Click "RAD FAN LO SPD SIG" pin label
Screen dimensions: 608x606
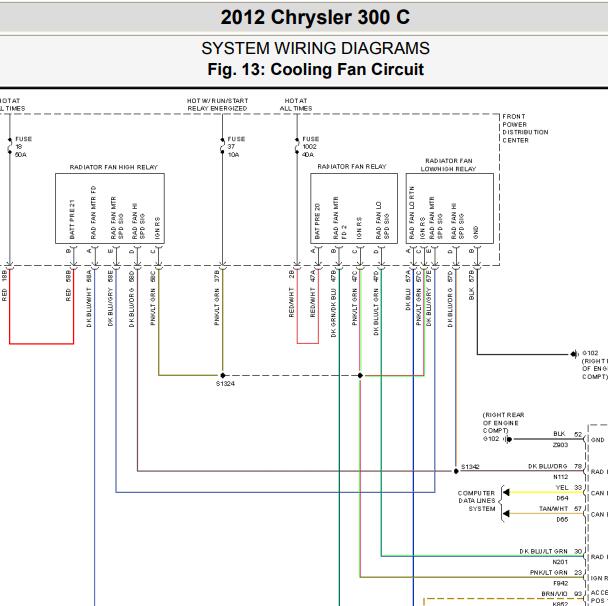pos(382,220)
